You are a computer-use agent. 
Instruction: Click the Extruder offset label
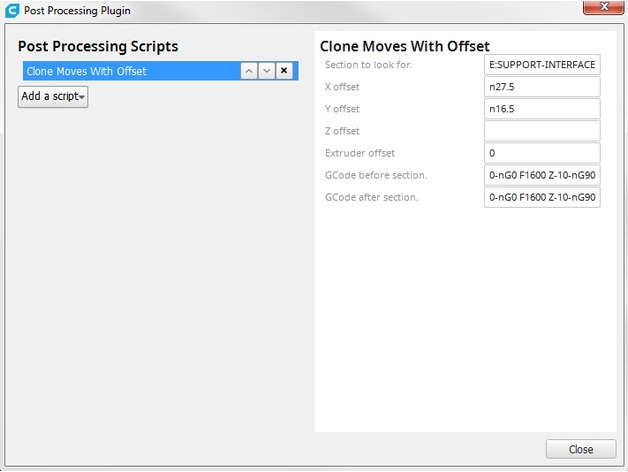click(360, 153)
